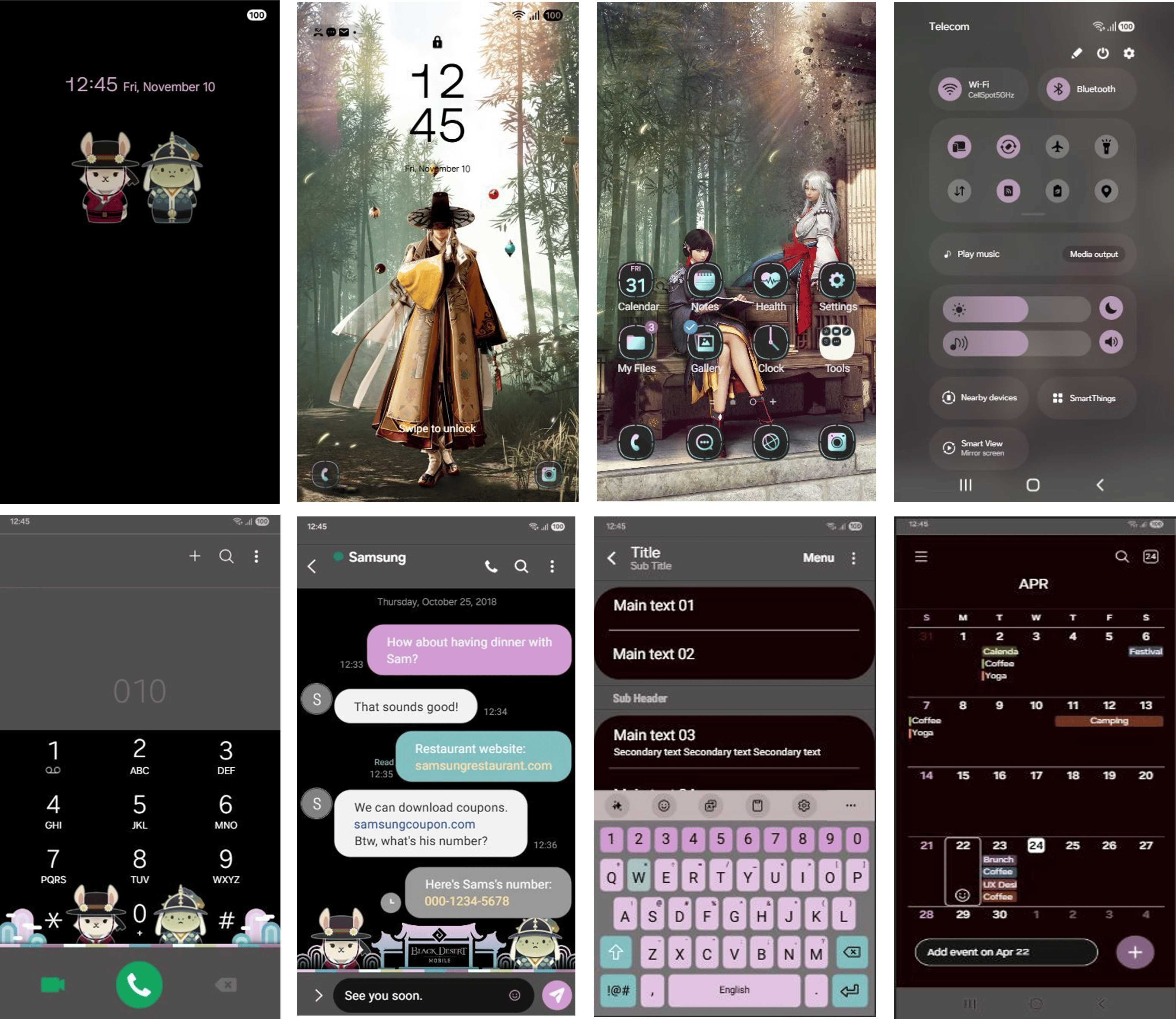The height and width of the screenshot is (1019, 1176).
Task: Toggle the flashlight tile
Action: 1106,147
